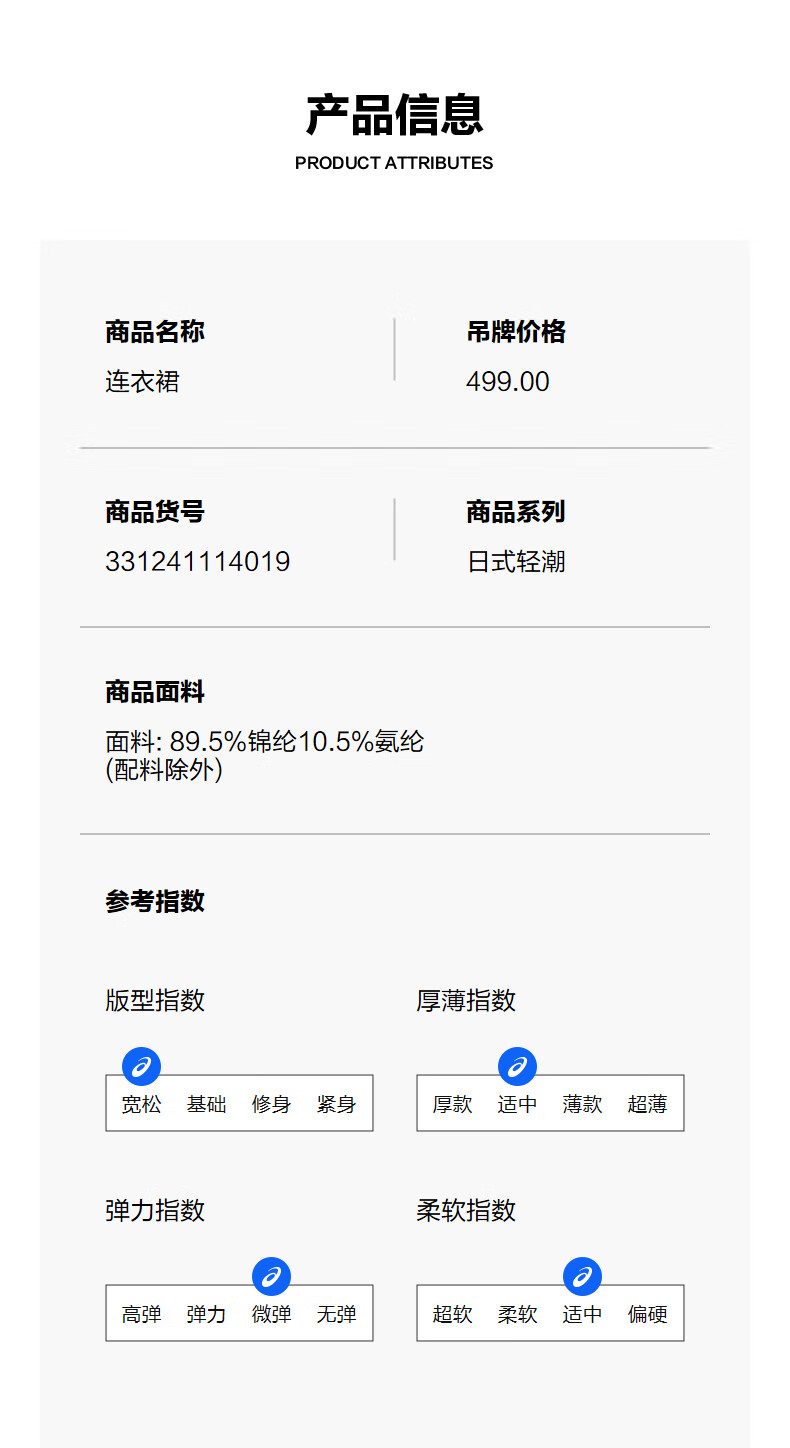Select 修身 fit option
This screenshot has width=790, height=1448.
point(271,1104)
